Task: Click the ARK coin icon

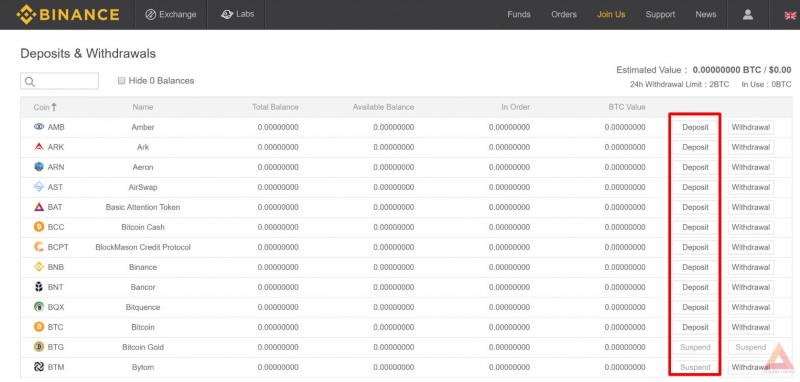Action: 39,147
